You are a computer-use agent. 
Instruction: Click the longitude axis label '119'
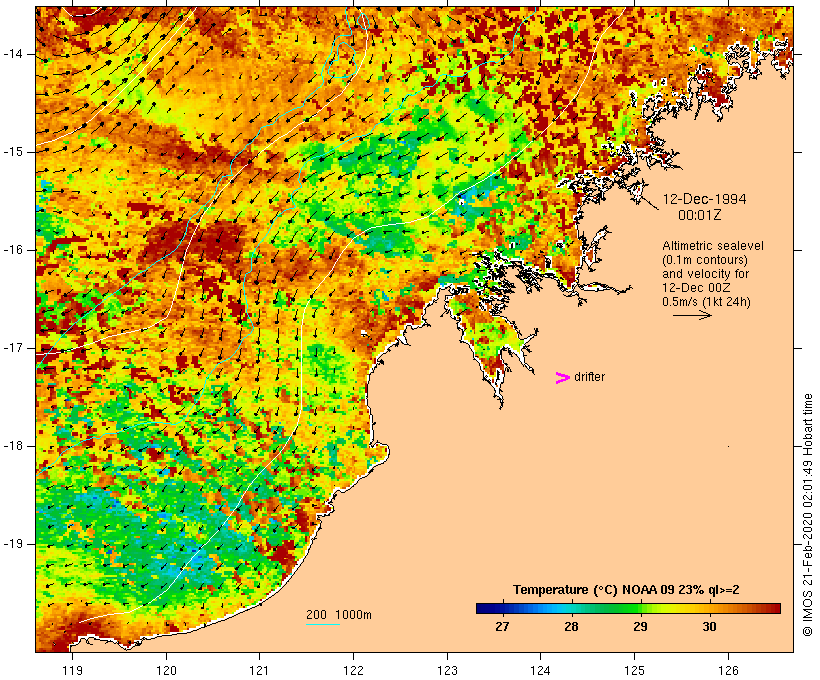72,671
